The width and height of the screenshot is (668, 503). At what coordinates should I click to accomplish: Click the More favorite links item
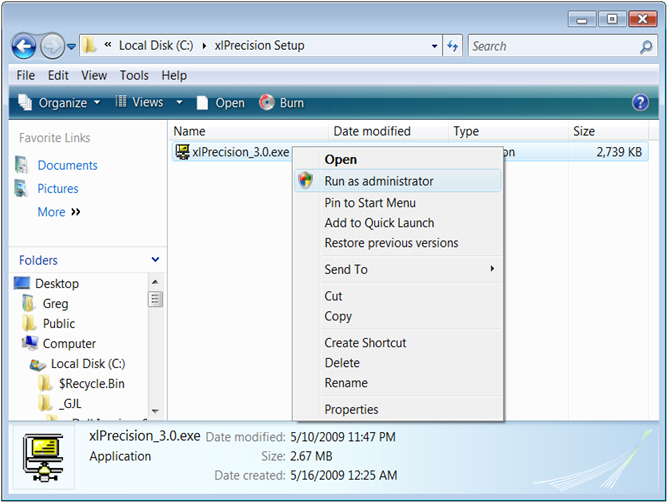click(58, 212)
